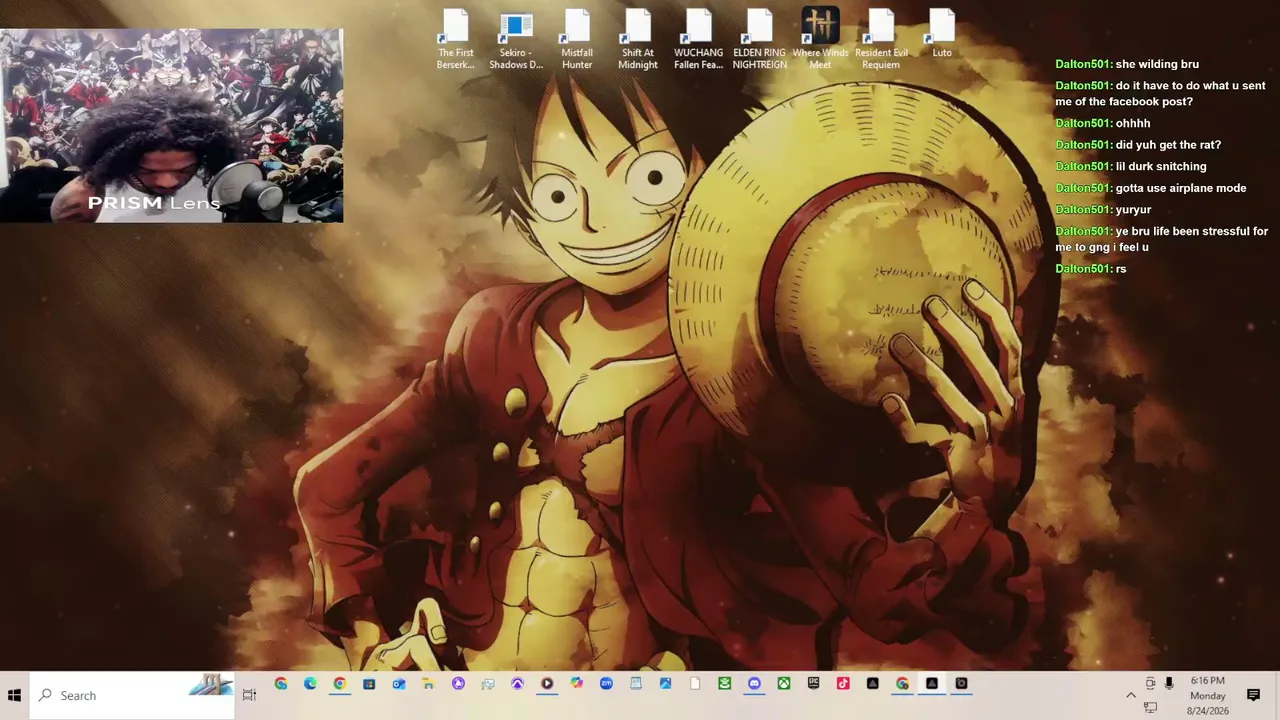Click the microphone icon in the system tray
This screenshot has width=1280, height=720.
1168,684
